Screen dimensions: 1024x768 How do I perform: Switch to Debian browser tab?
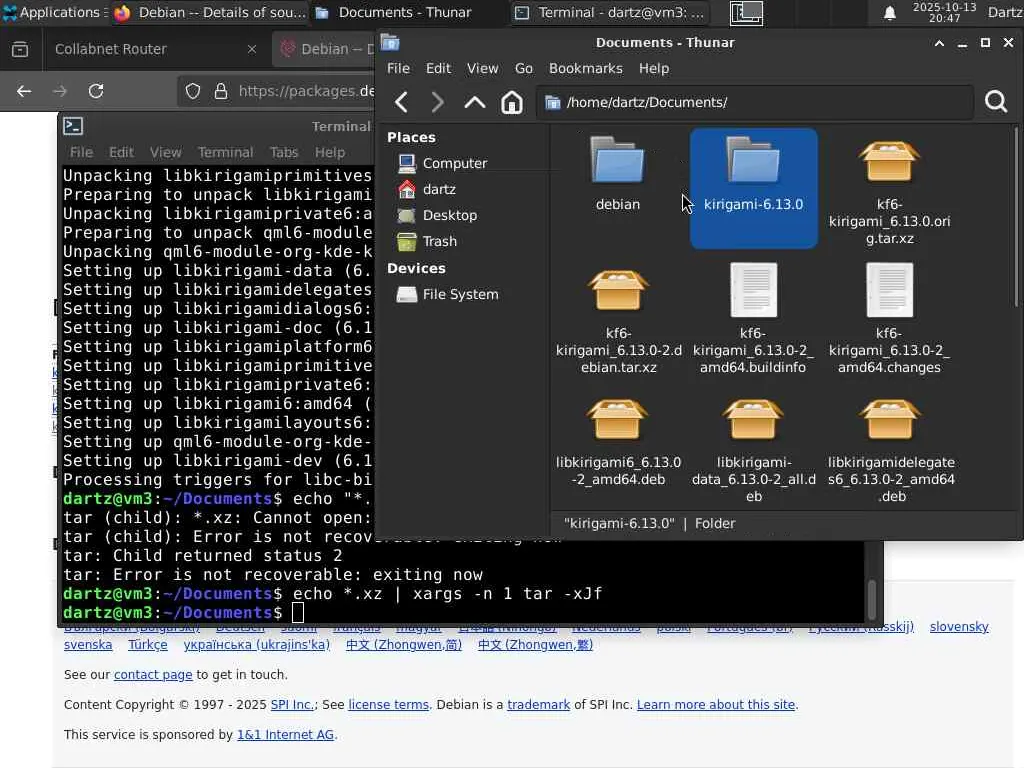coord(325,49)
